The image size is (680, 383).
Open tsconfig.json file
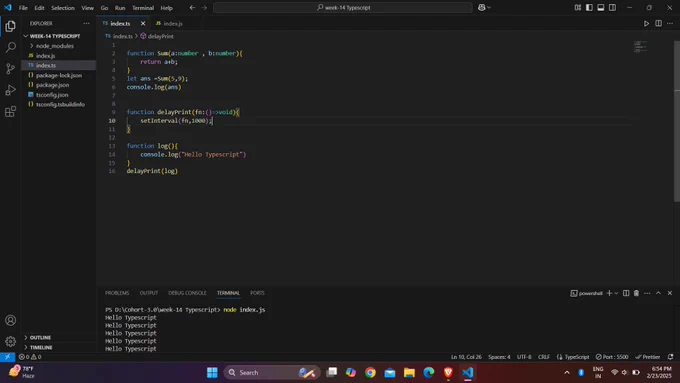pyautogui.click(x=52, y=95)
